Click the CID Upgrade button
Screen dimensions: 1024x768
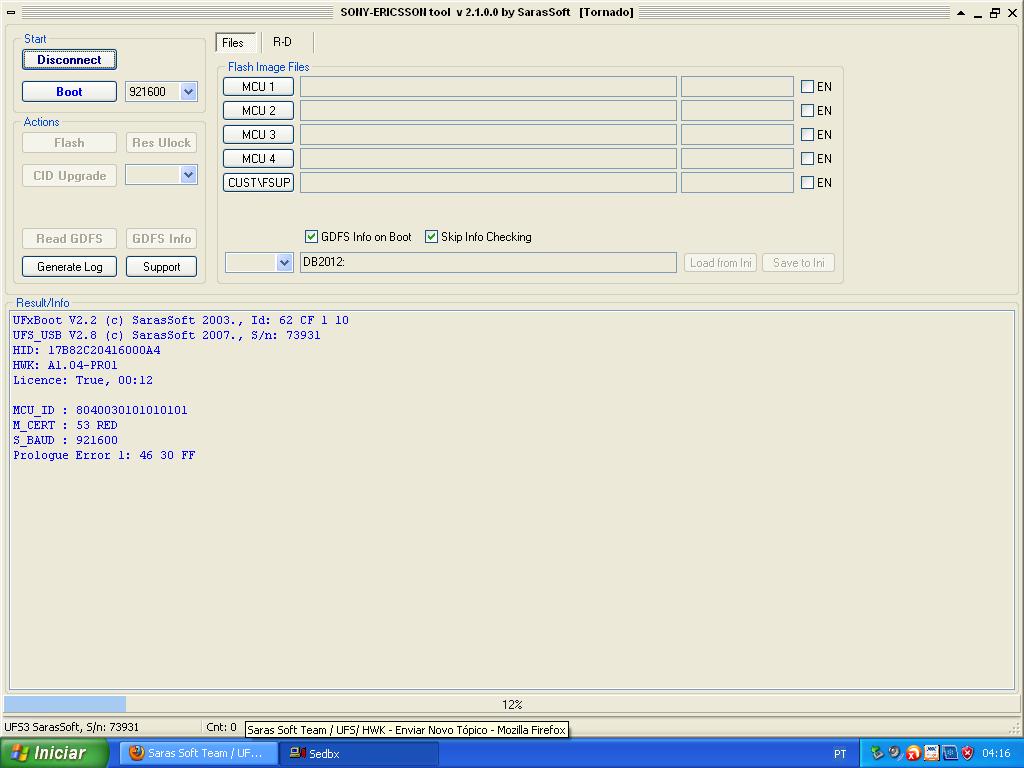pos(69,175)
